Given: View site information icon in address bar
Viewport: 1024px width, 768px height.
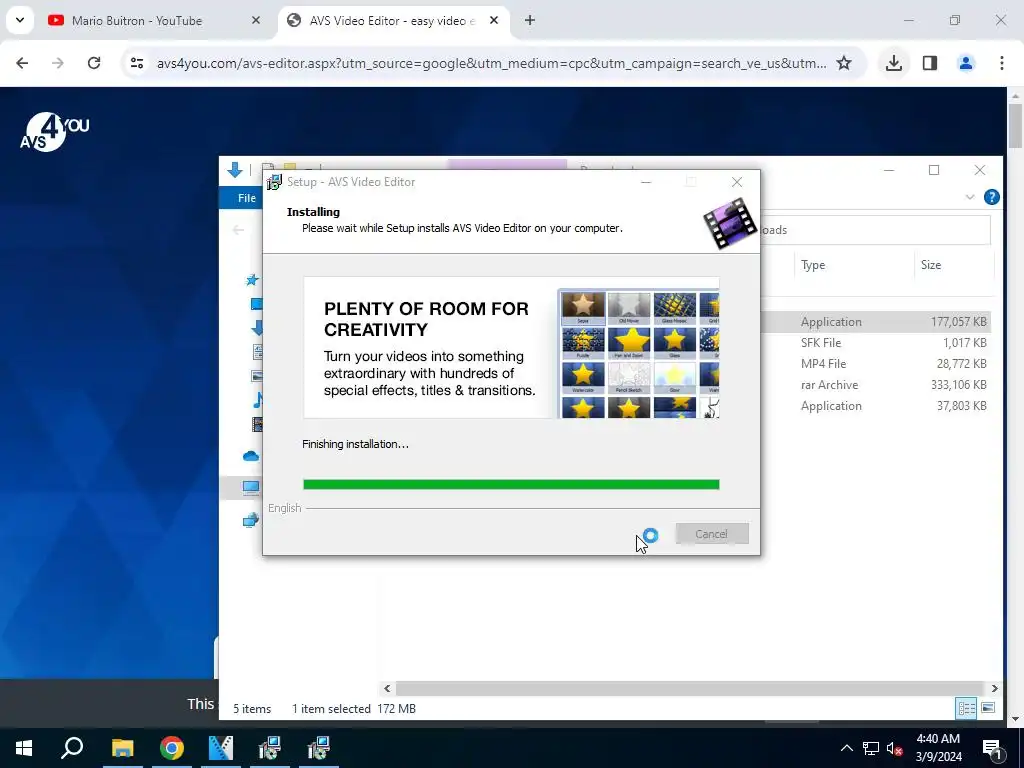Looking at the screenshot, I should tap(137, 63).
